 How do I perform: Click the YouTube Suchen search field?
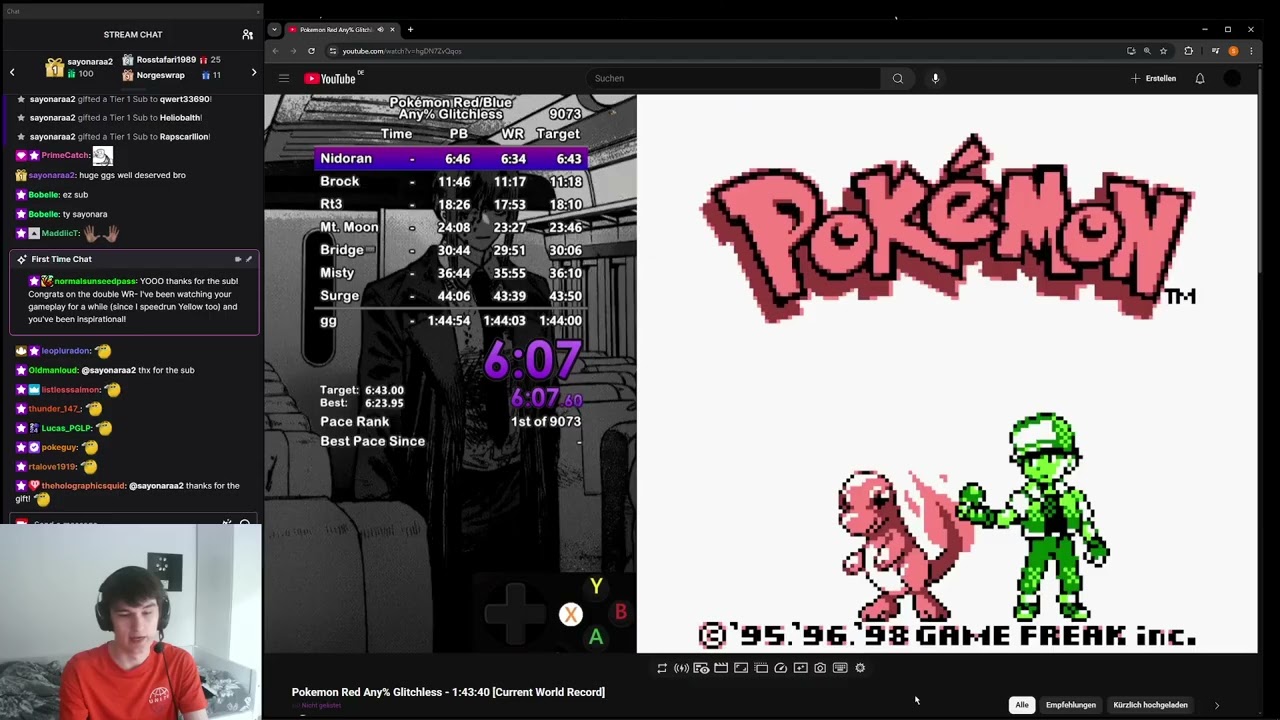[734, 78]
